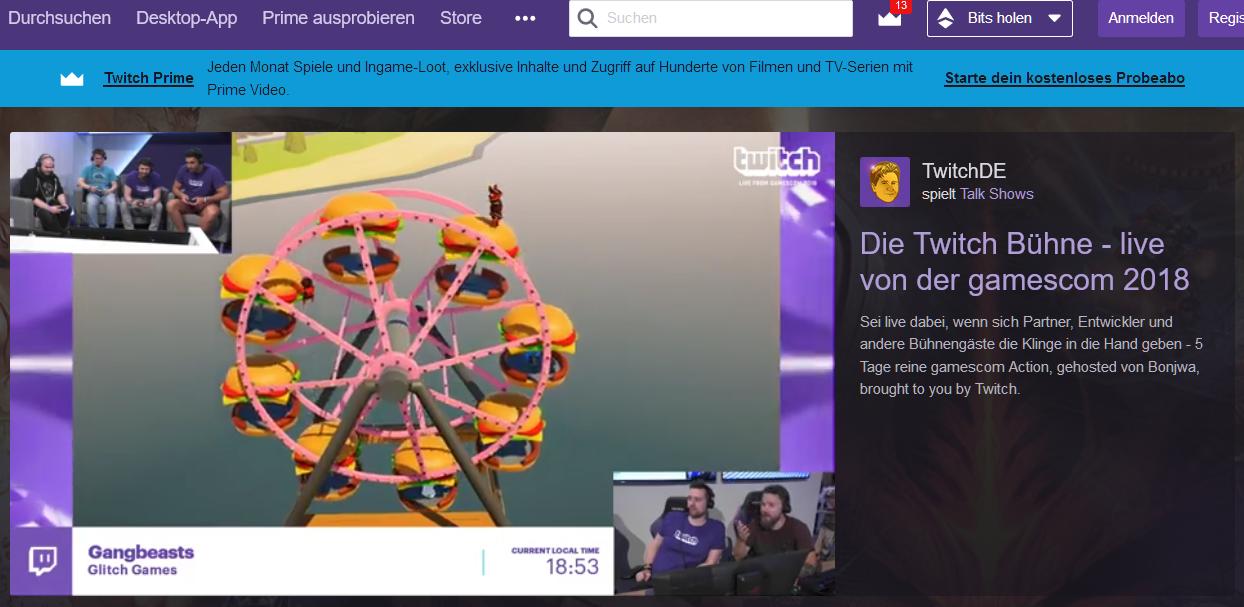This screenshot has width=1244, height=607.
Task: Click the Bits holen button
Action: tap(1000, 18)
